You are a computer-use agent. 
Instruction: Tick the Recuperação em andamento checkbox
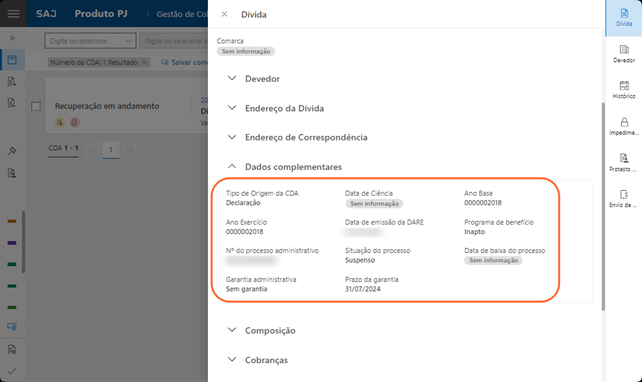[36, 106]
